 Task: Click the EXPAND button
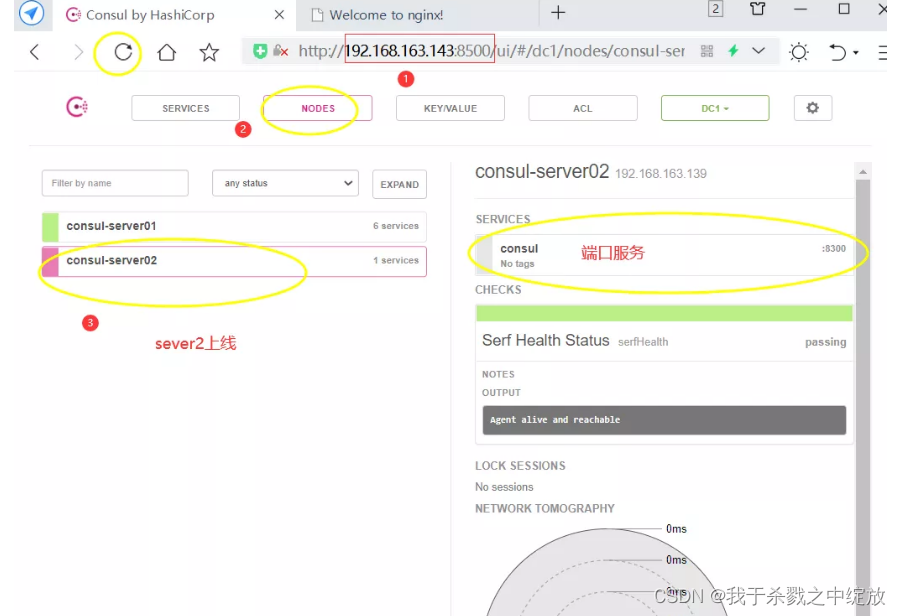pyautogui.click(x=399, y=184)
